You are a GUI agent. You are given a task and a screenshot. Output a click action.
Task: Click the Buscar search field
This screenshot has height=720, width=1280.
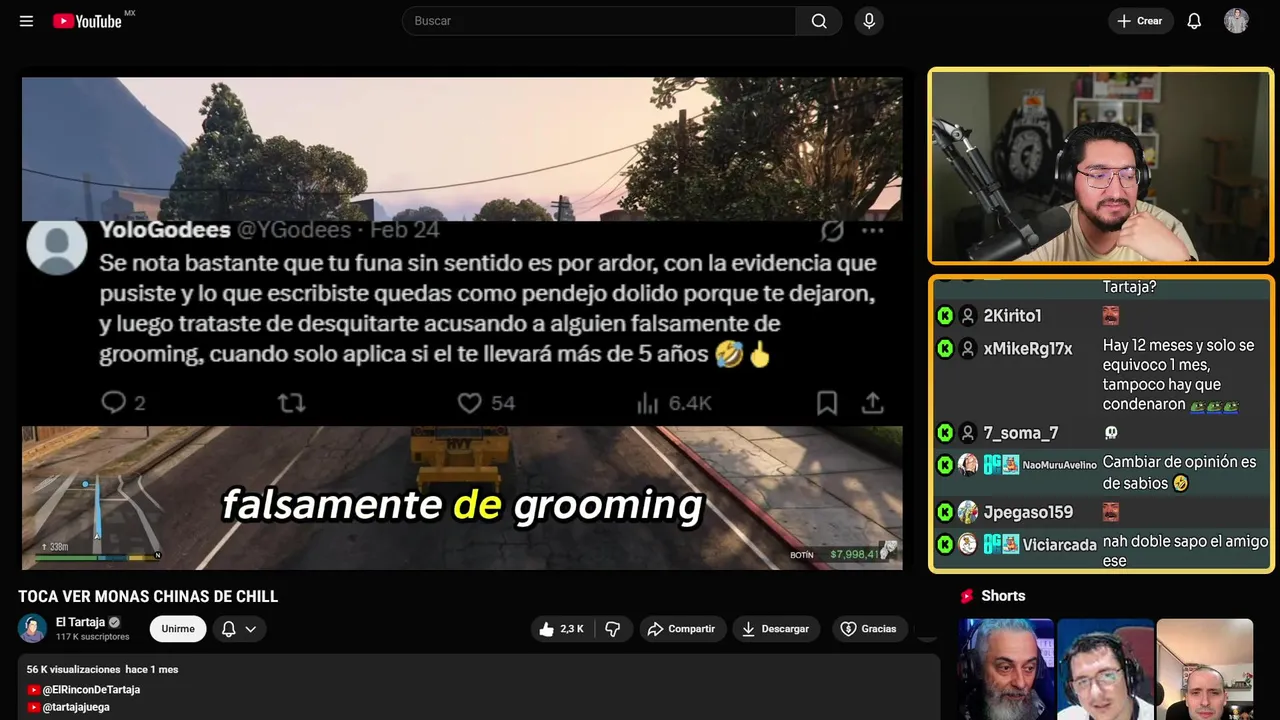click(599, 21)
